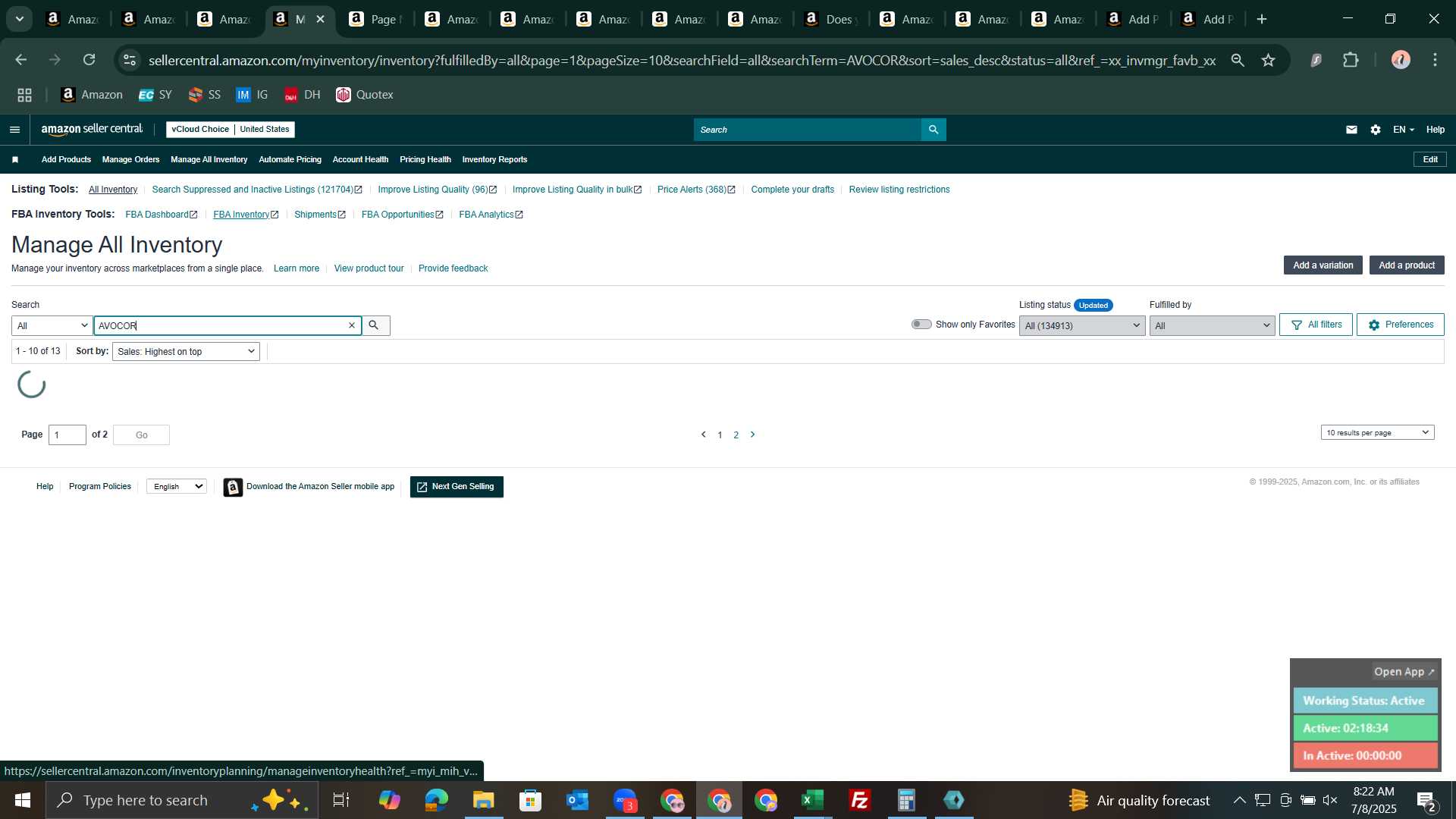The image size is (1456, 819).
Task: Open the Preferences button
Action: pos(1400,325)
